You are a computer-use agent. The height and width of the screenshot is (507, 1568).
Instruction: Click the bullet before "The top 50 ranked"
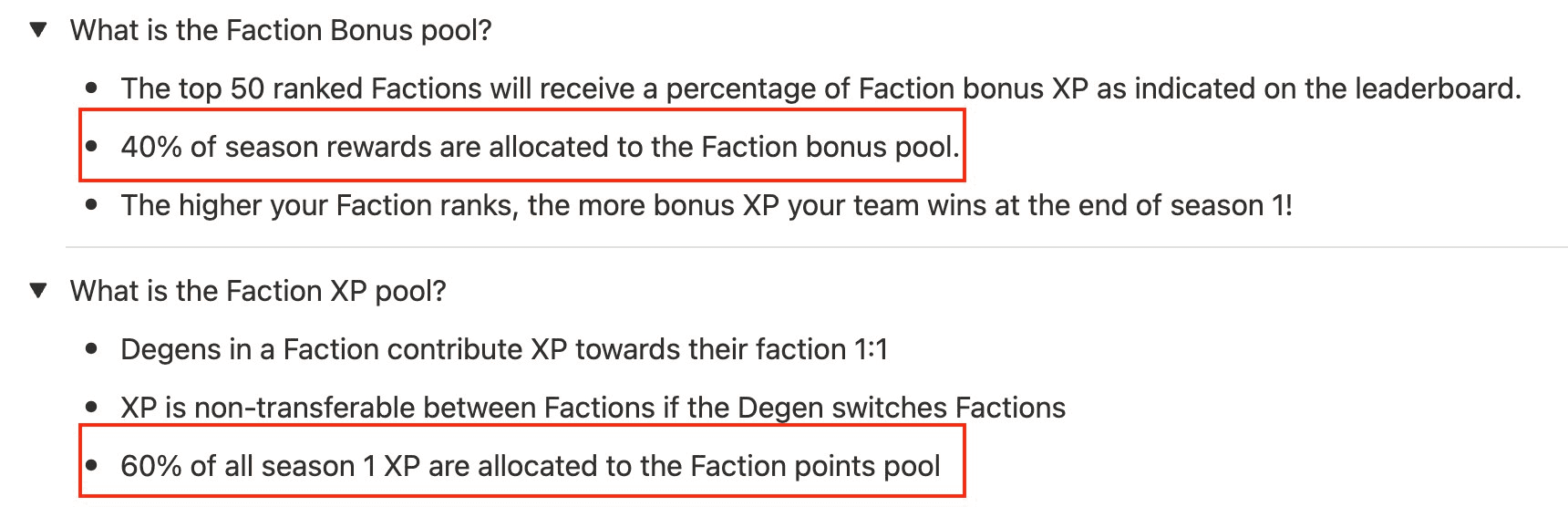pos(91,88)
